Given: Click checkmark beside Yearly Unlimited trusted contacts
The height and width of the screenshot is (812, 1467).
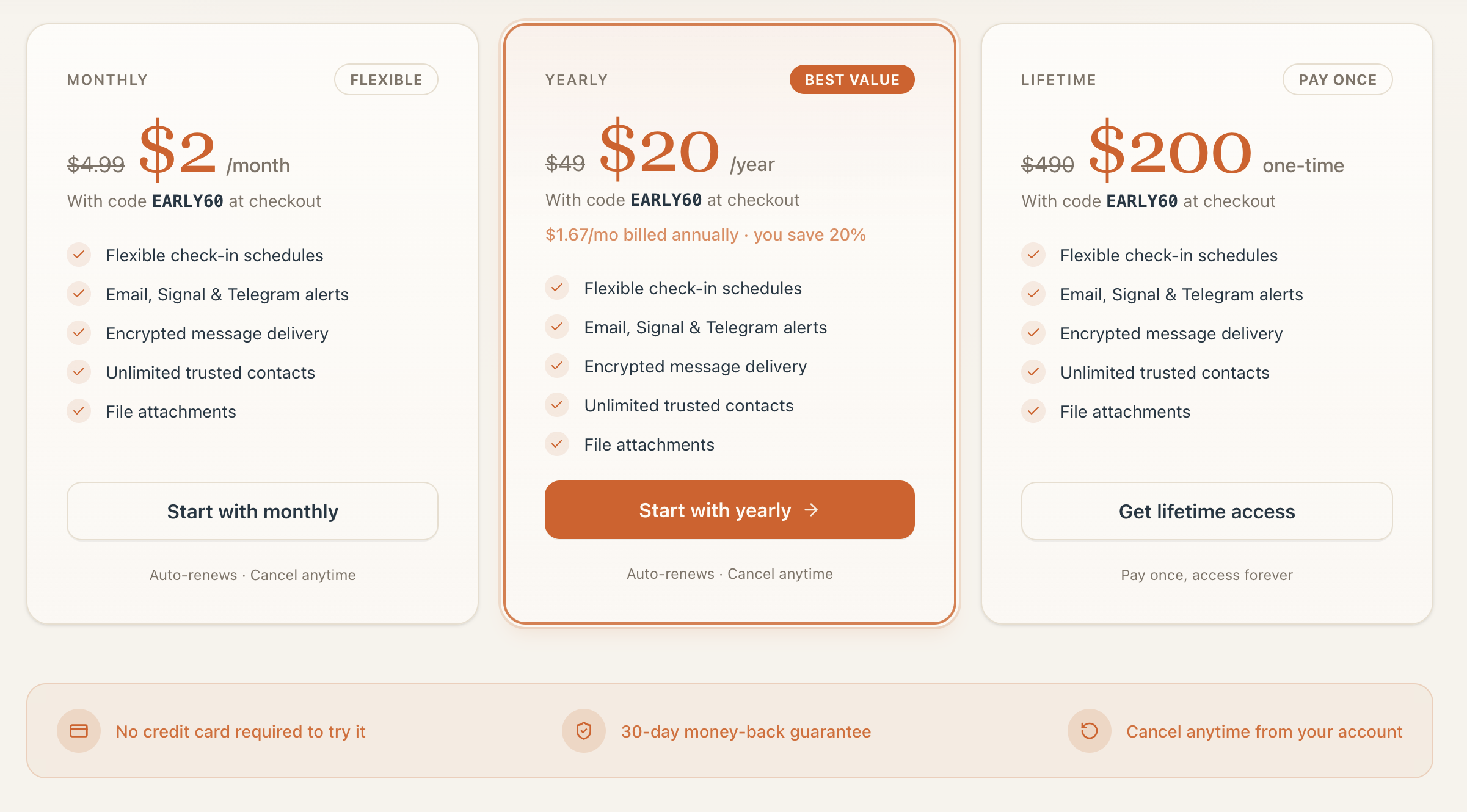Looking at the screenshot, I should 557,405.
